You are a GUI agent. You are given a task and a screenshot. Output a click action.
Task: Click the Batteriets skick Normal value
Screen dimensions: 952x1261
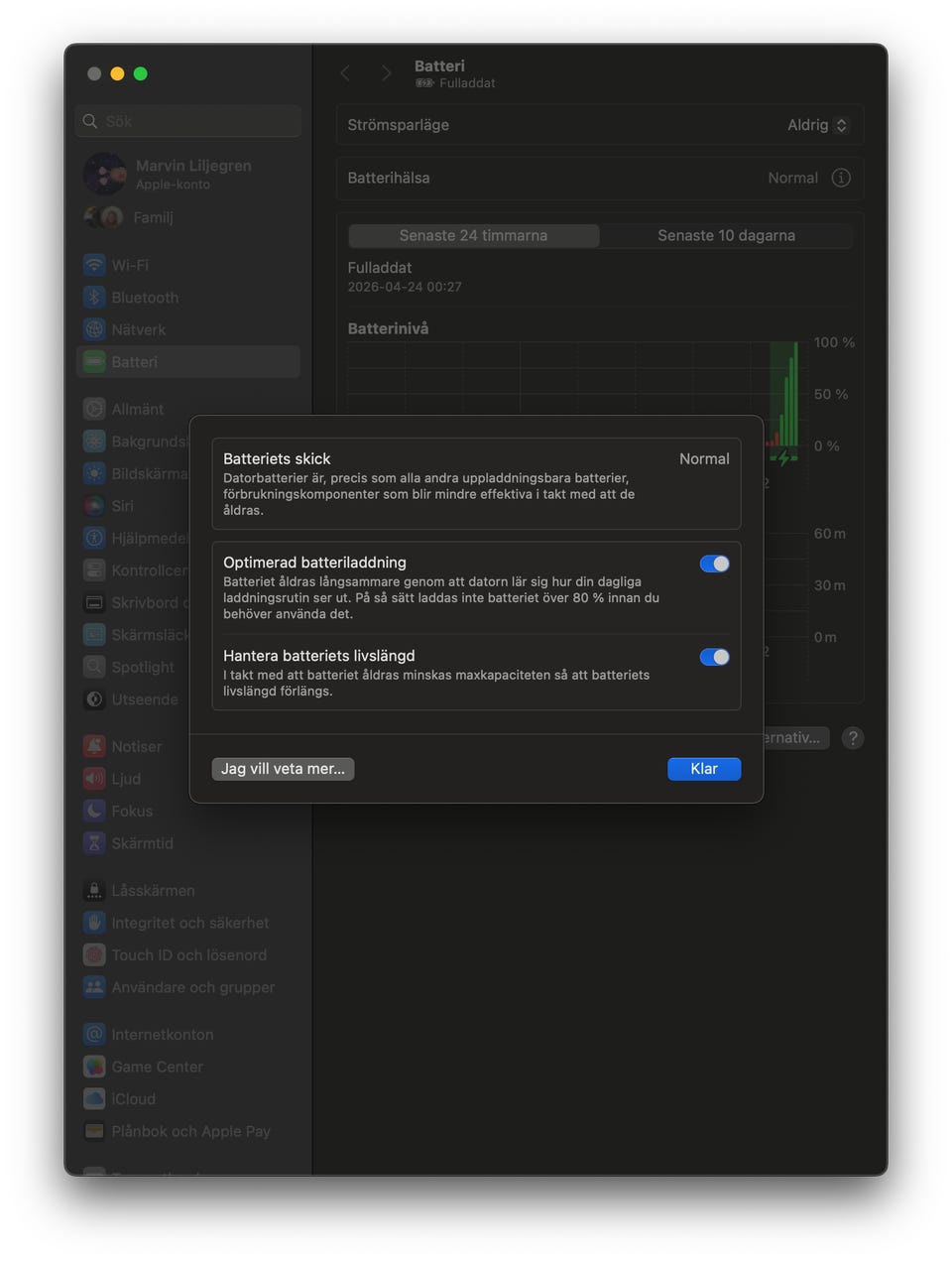click(x=704, y=458)
